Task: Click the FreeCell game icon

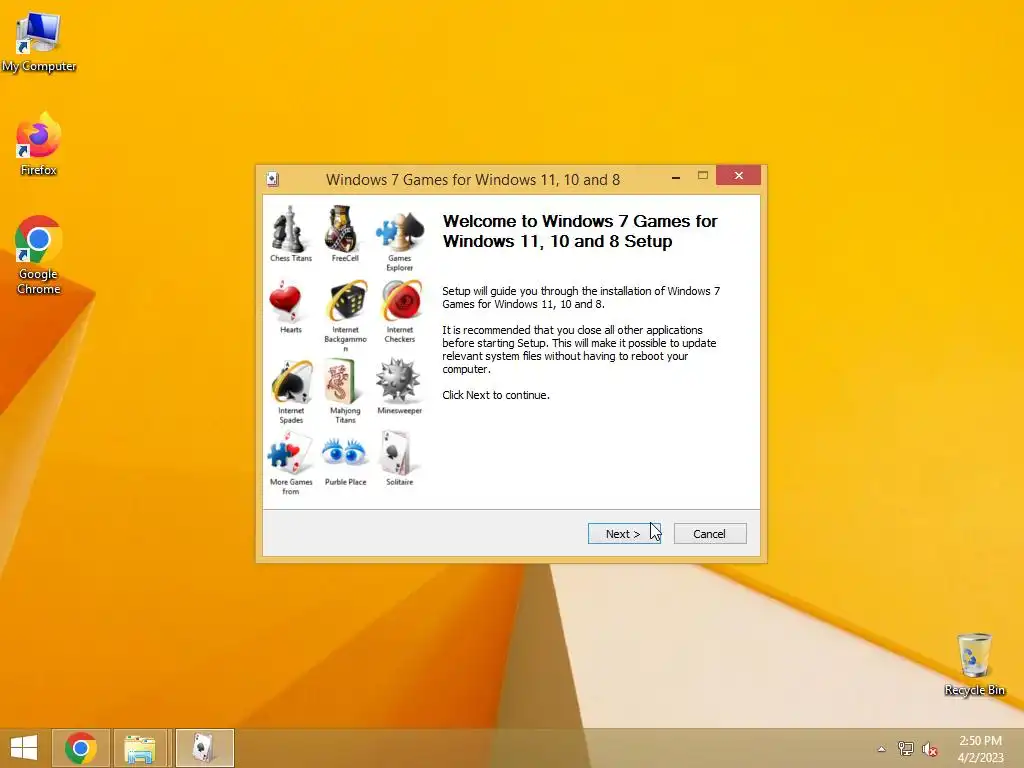Action: (x=343, y=229)
